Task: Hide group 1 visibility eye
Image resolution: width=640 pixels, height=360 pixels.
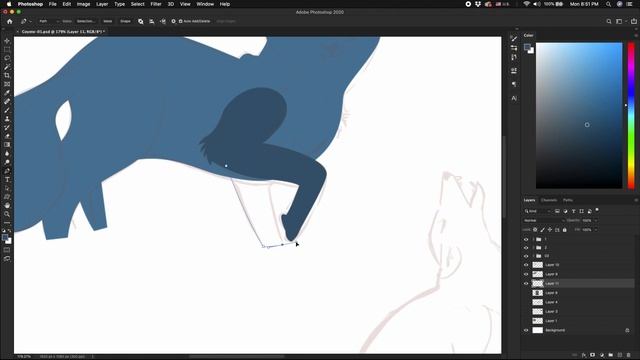Action: (x=526, y=240)
